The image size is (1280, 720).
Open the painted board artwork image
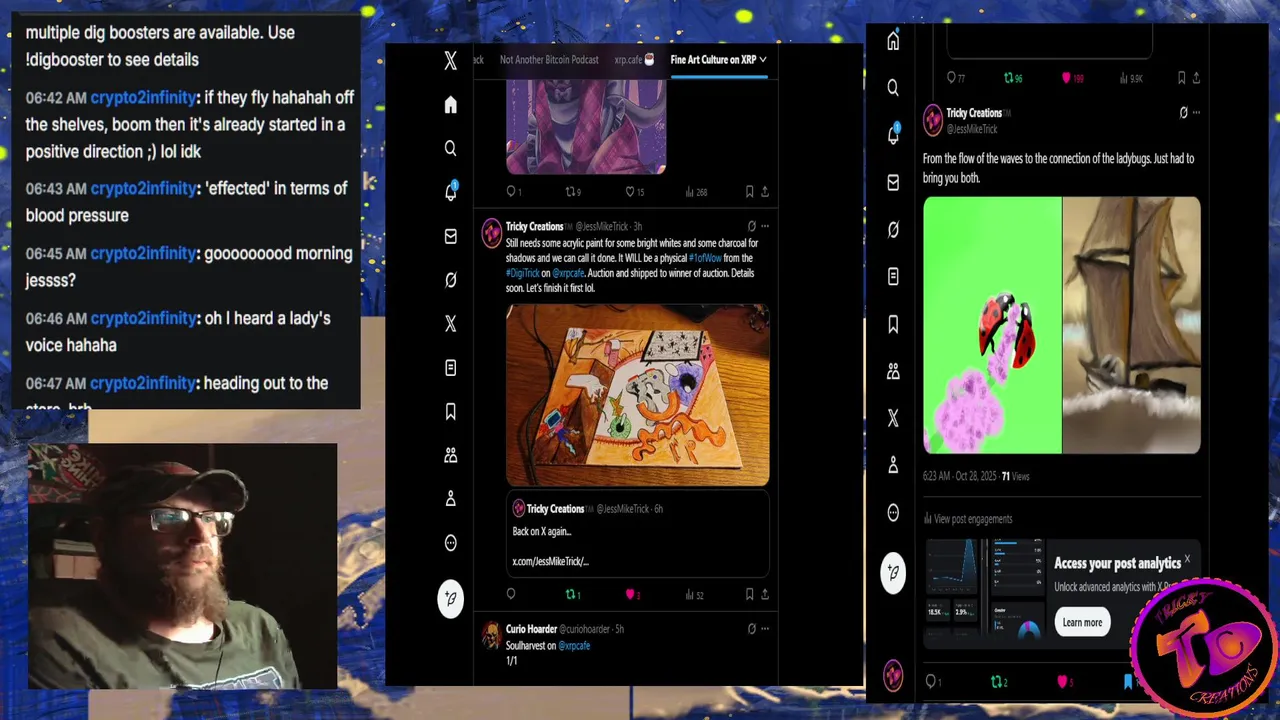pyautogui.click(x=637, y=395)
